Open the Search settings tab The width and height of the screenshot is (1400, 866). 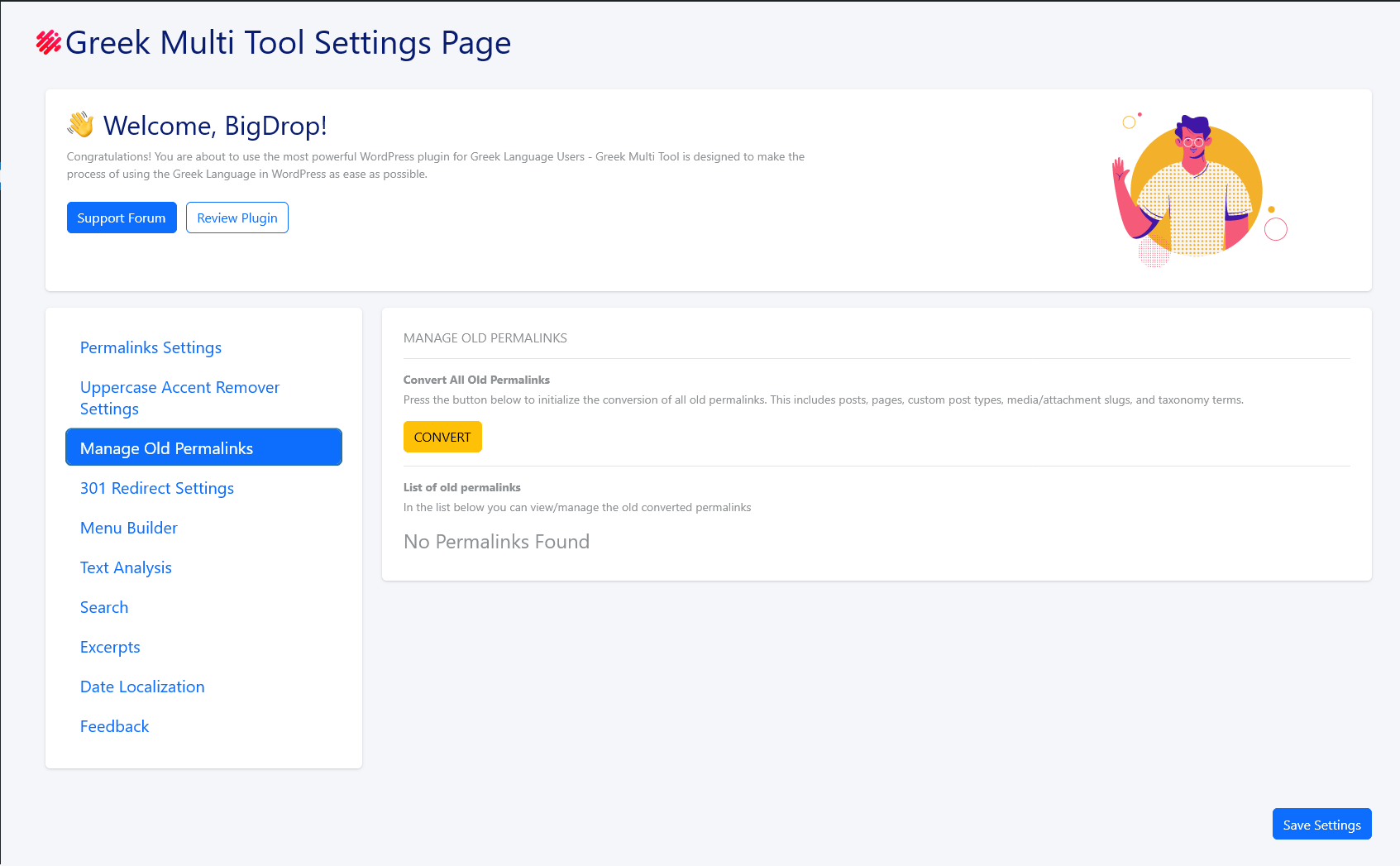(104, 607)
